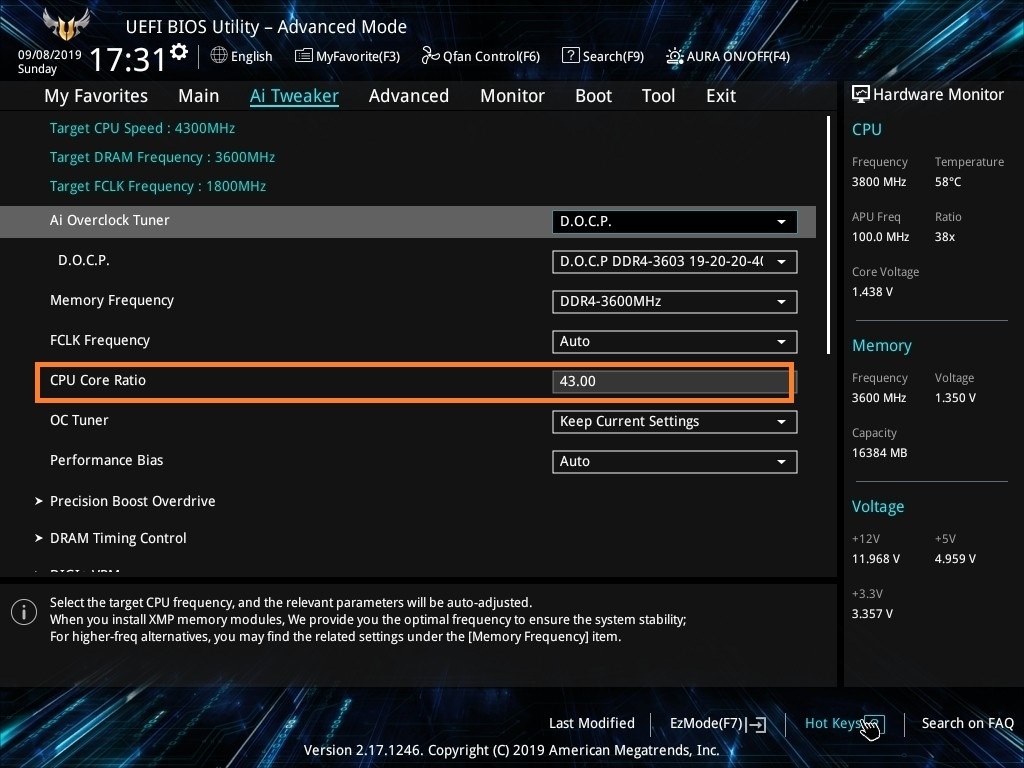Viewport: 1024px width, 768px height.
Task: Go to Exit tab
Action: coord(721,96)
